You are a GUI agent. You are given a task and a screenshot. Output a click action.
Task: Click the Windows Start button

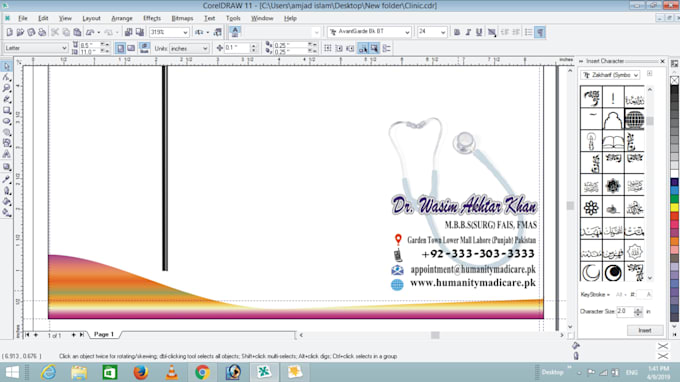click(x=12, y=372)
